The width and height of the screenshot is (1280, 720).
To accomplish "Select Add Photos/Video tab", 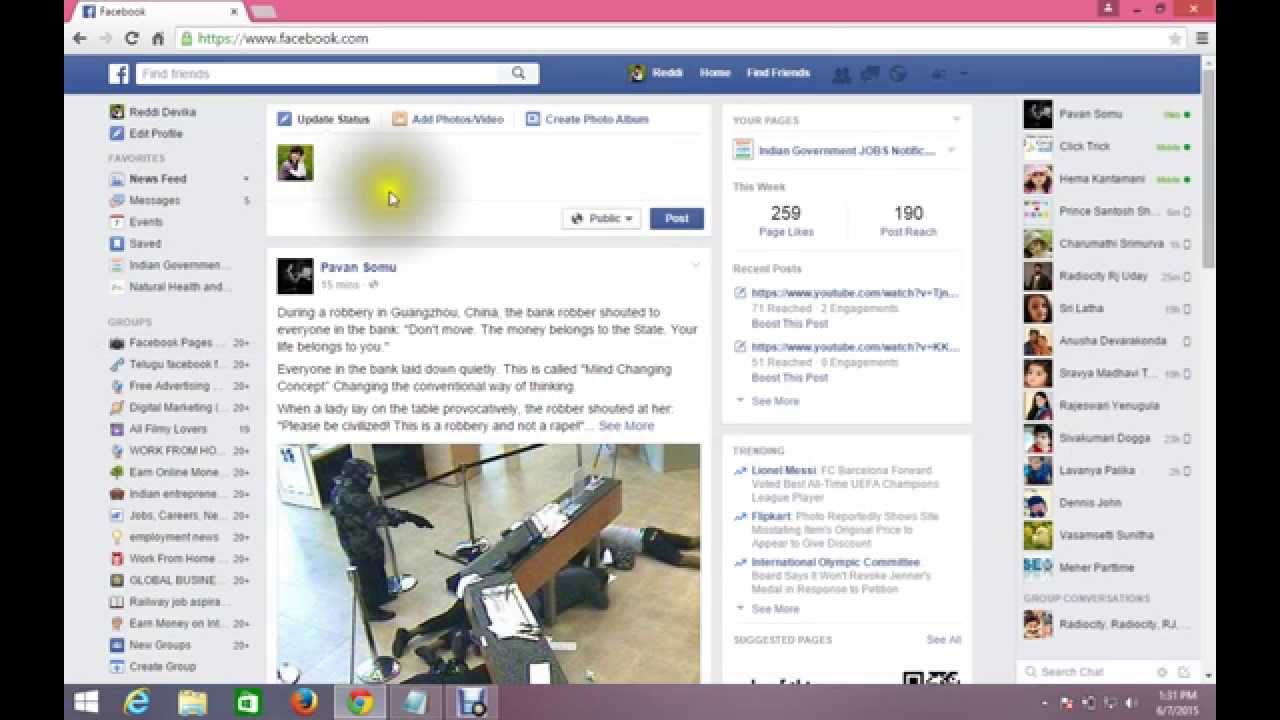I will pyautogui.click(x=448, y=119).
